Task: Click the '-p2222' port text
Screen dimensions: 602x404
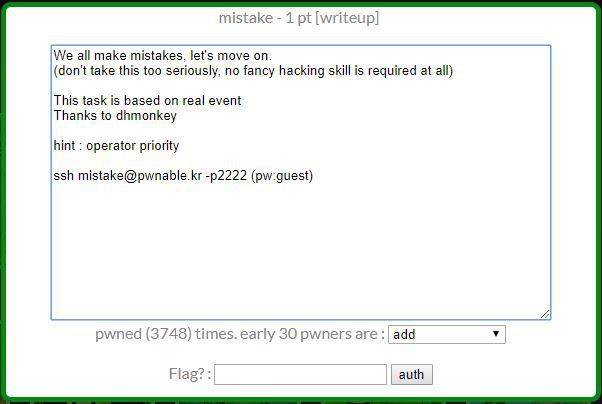Action: click(226, 176)
